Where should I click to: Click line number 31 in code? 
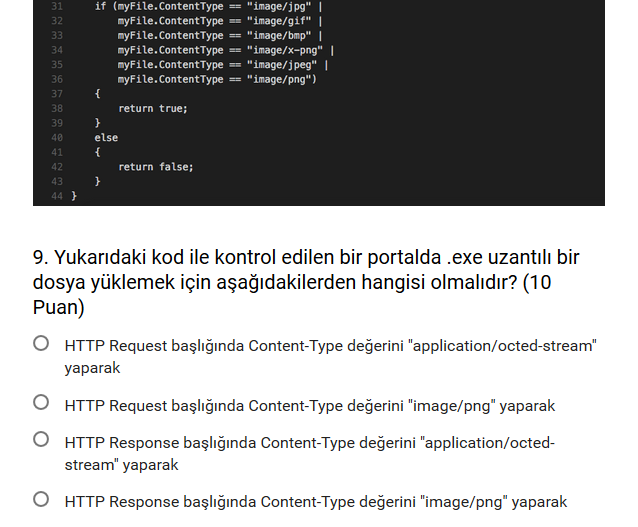[56, 6]
